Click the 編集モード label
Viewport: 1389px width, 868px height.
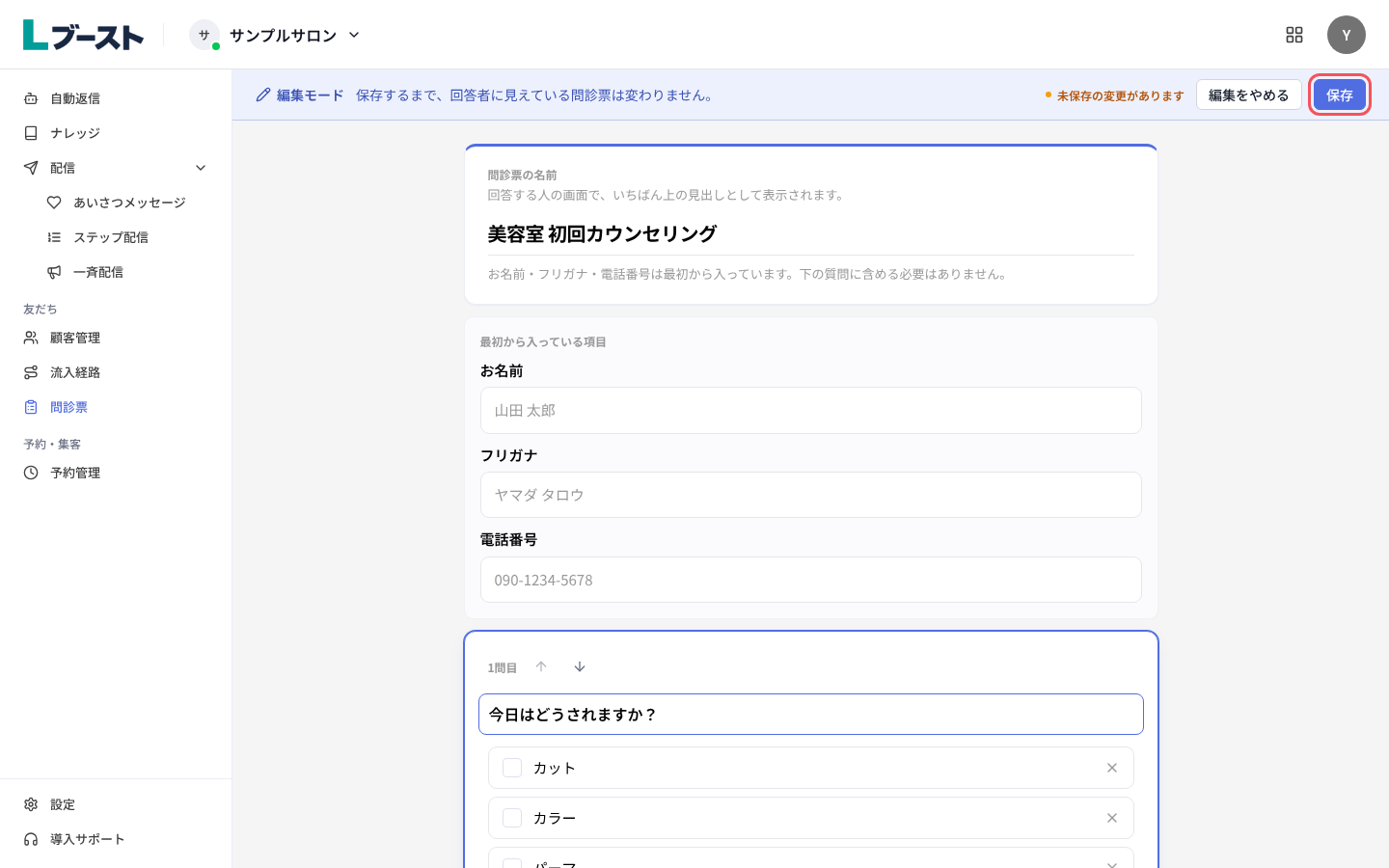(300, 95)
